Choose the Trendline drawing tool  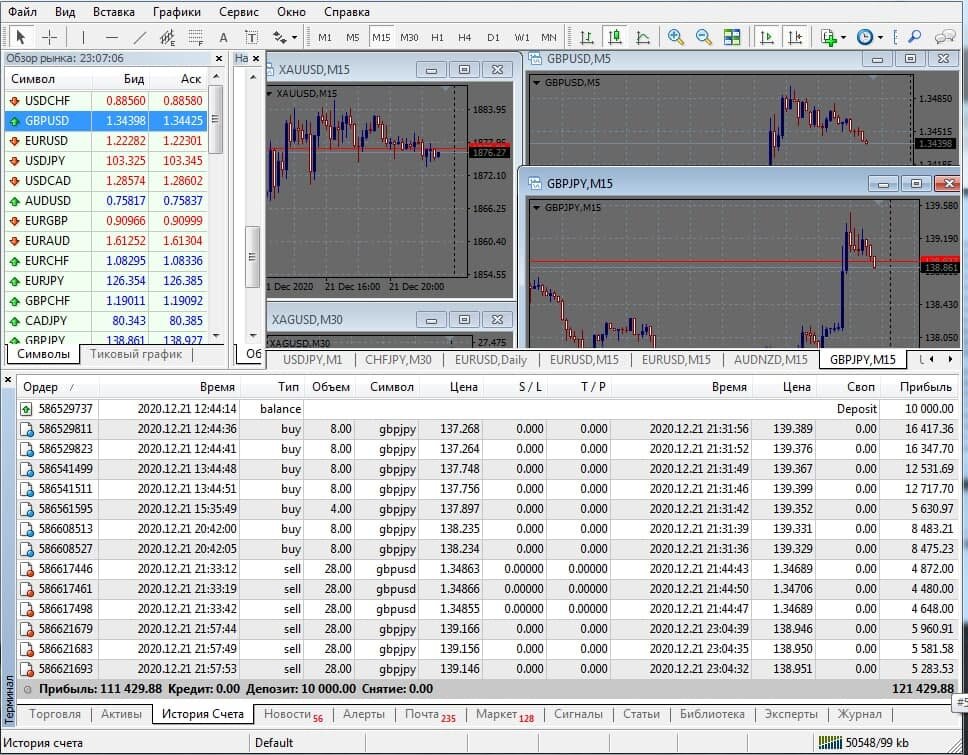coord(140,37)
